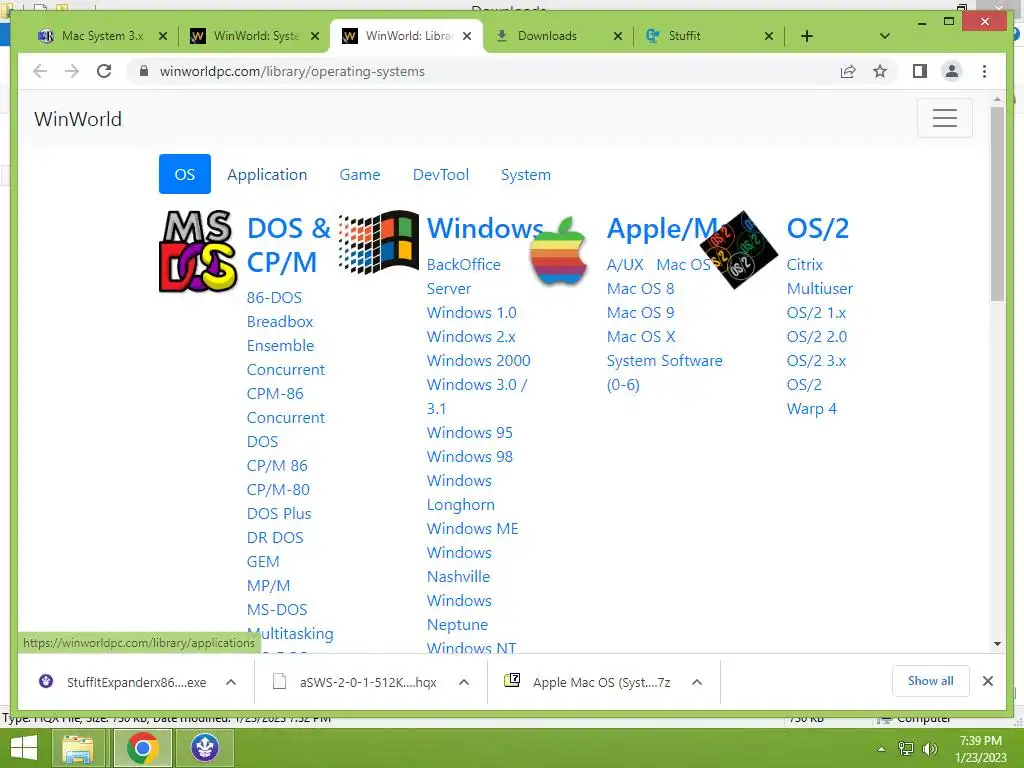Image resolution: width=1024 pixels, height=768 pixels.
Task: Open a new browser tab
Action: (807, 36)
